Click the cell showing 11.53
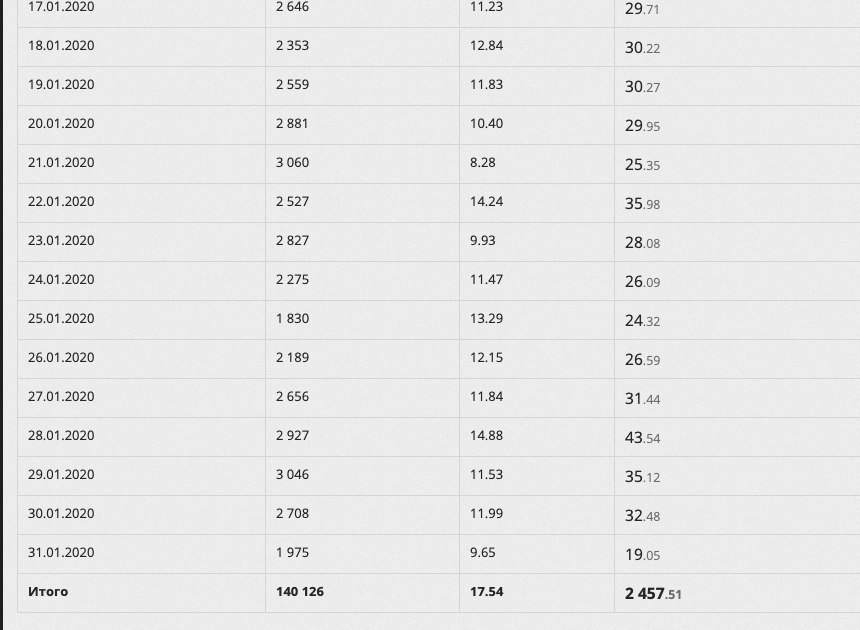The width and height of the screenshot is (860, 630). pos(486,475)
